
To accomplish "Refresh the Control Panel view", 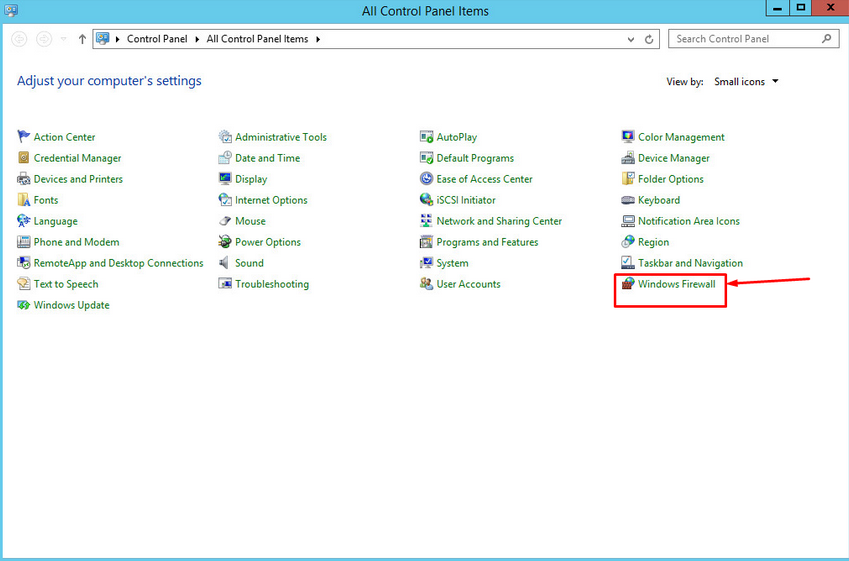I will (x=649, y=40).
